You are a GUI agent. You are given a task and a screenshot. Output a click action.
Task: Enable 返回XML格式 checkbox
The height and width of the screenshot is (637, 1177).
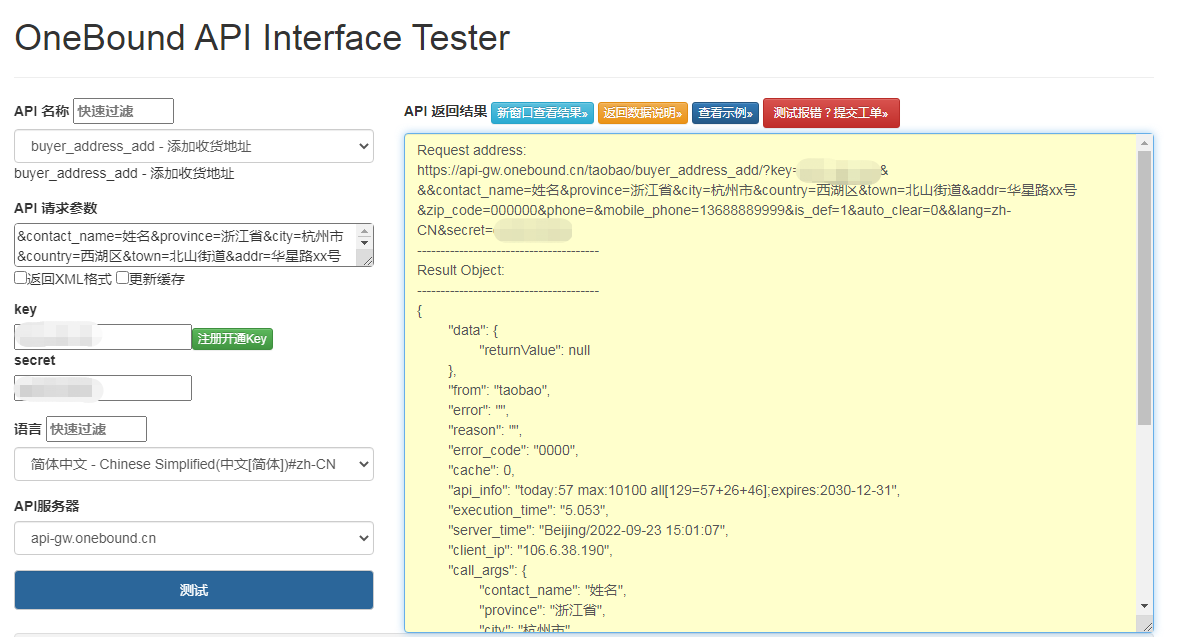pos(21,278)
